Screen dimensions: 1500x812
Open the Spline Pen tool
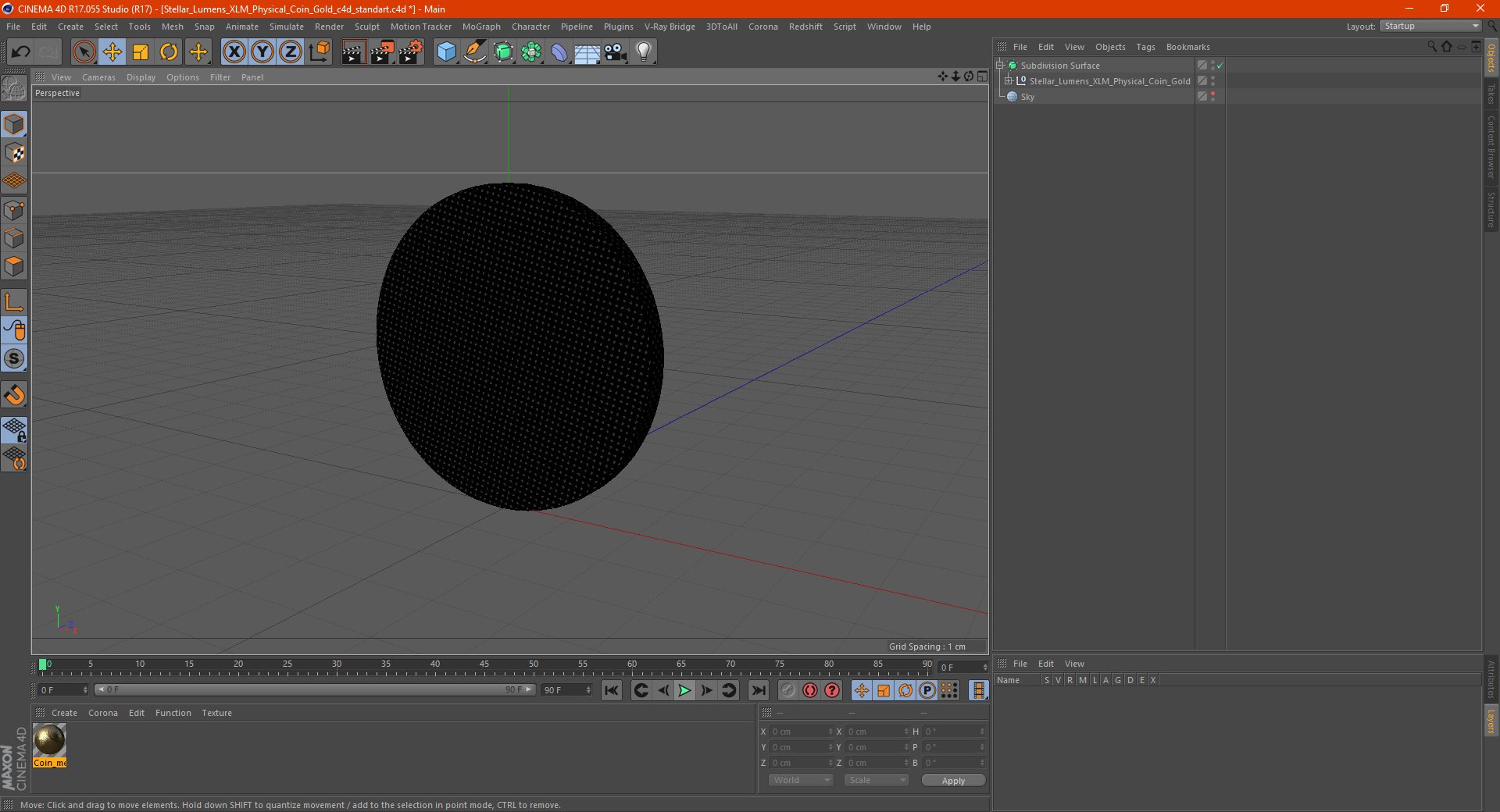coord(475,52)
